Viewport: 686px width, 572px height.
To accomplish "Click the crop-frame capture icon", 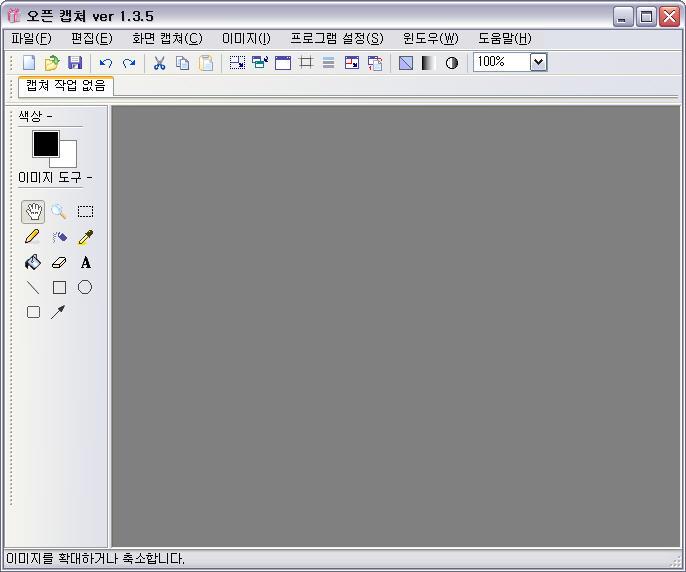I will coord(306,63).
